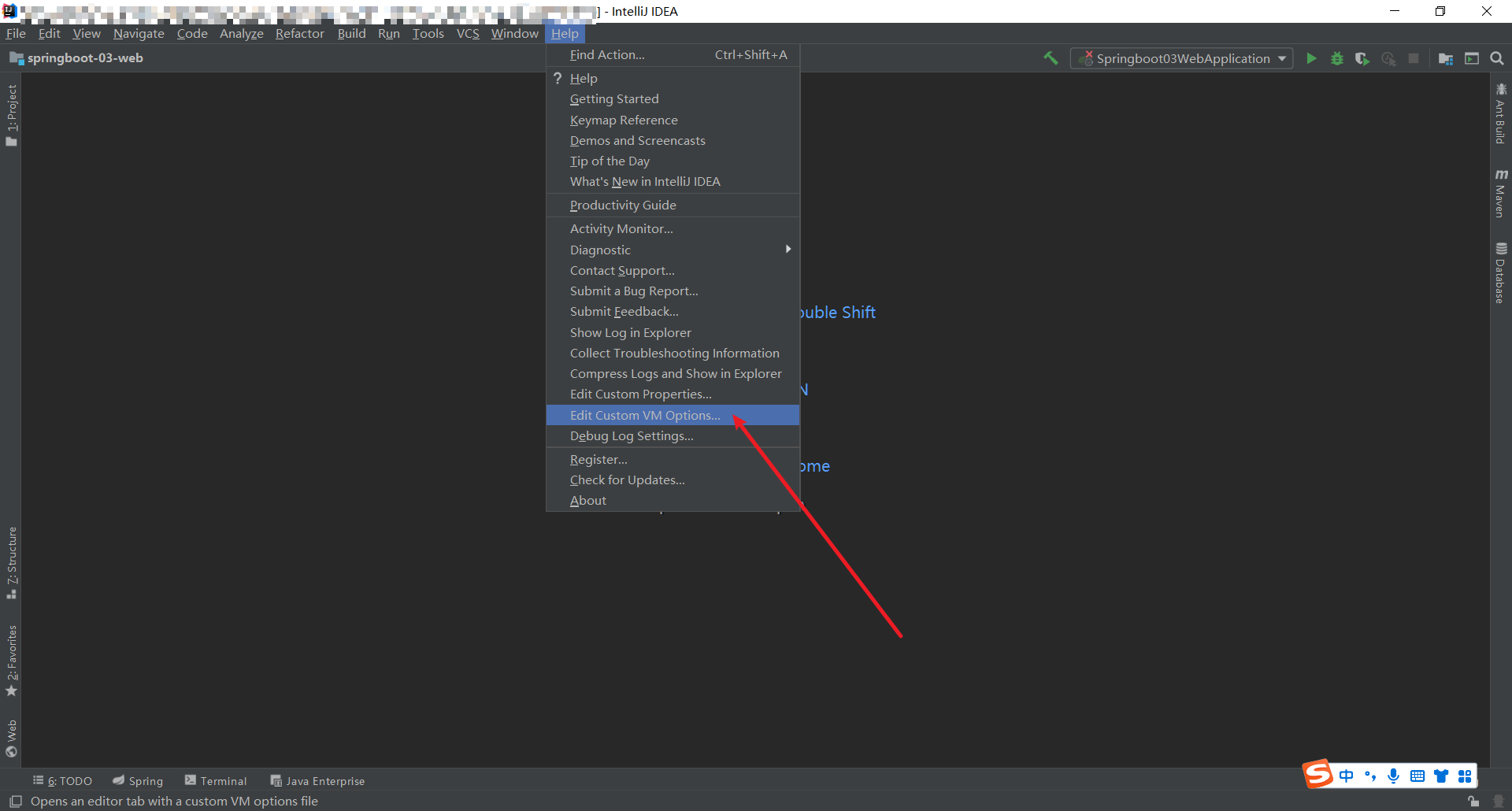
Task: Open the Java Enterprise bottom tab
Action: pos(317,780)
